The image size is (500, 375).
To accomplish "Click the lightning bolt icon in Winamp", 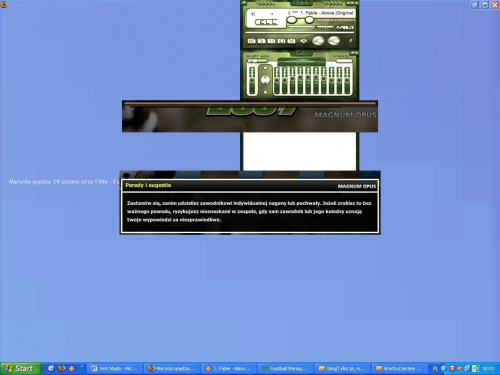I will [x=351, y=41].
